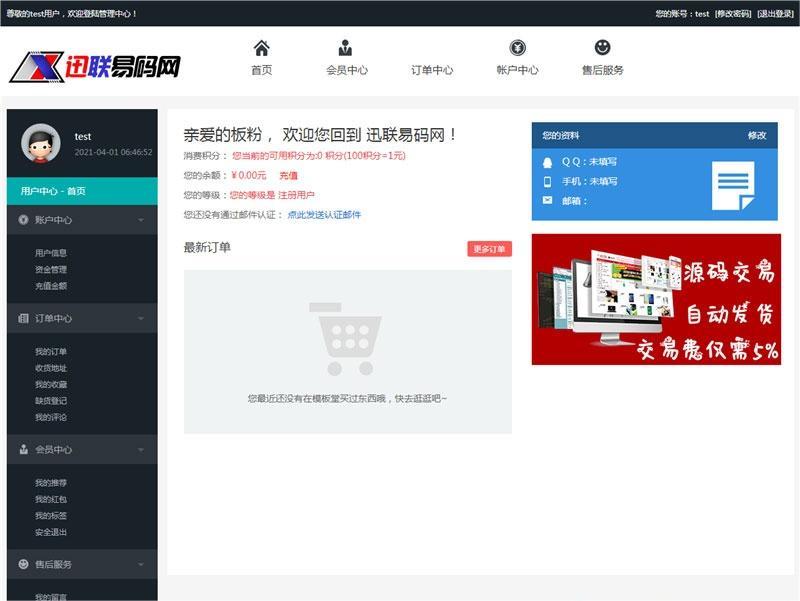Open 帐户中心 via its top navigation icon
800x601 pixels.
pos(518,47)
